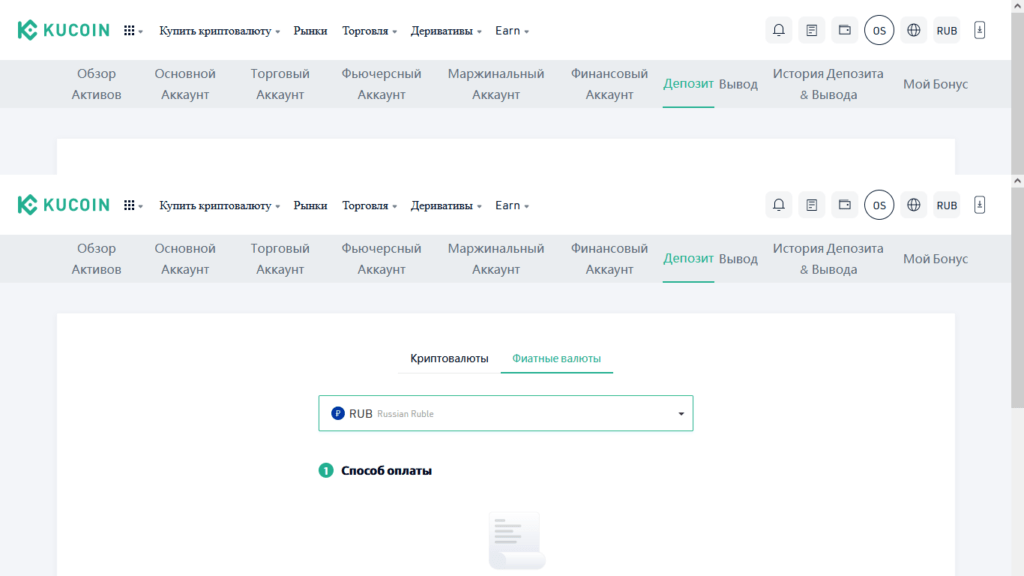The width and height of the screenshot is (1024, 576).
Task: Click the OS profile avatar in the lower header
Action: point(879,205)
